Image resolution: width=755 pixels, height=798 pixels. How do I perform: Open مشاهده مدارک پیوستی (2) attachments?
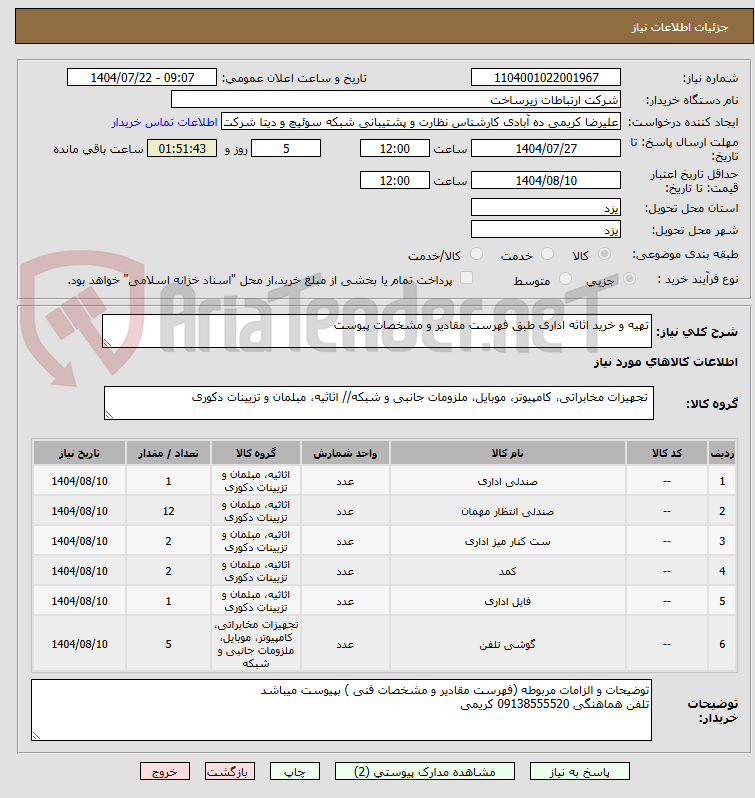[x=425, y=772]
